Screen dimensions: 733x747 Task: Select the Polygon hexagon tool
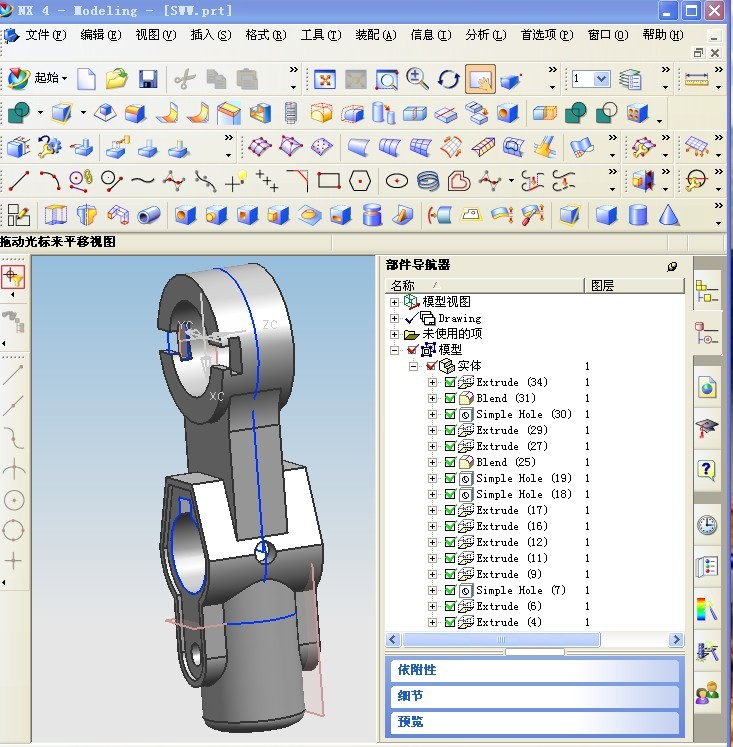pos(360,181)
